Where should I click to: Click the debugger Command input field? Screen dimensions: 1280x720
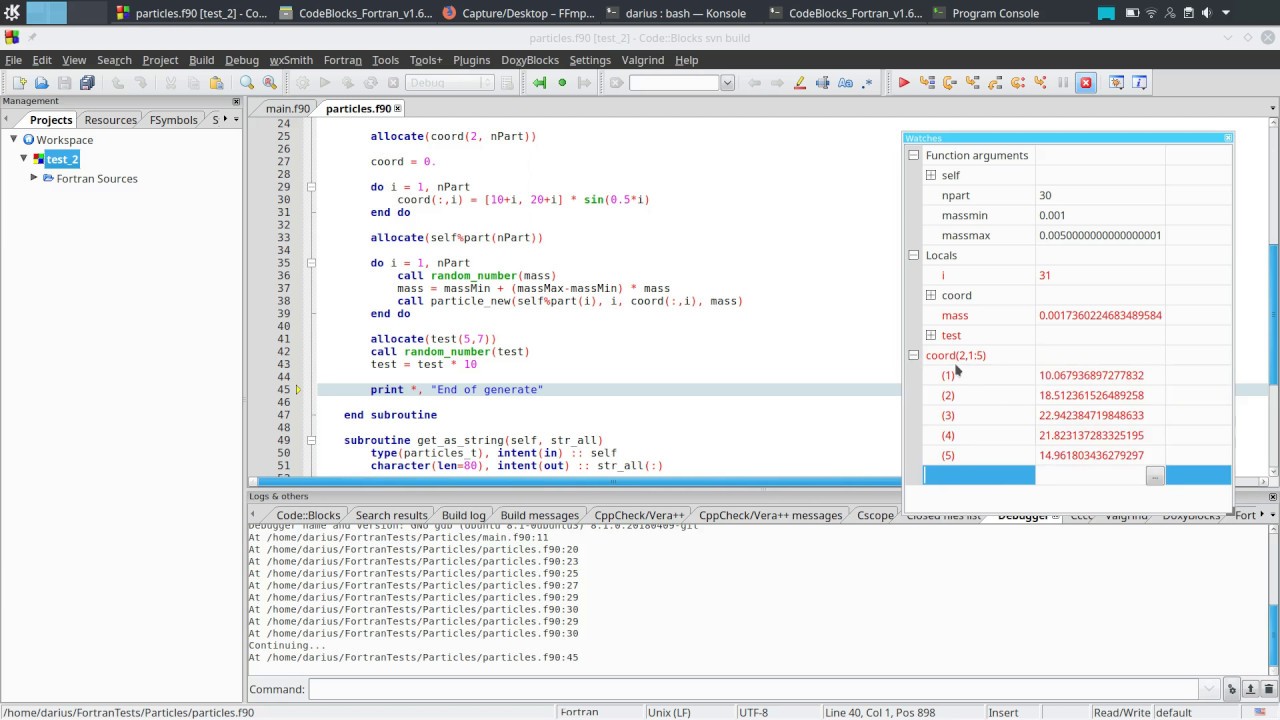[x=753, y=689]
